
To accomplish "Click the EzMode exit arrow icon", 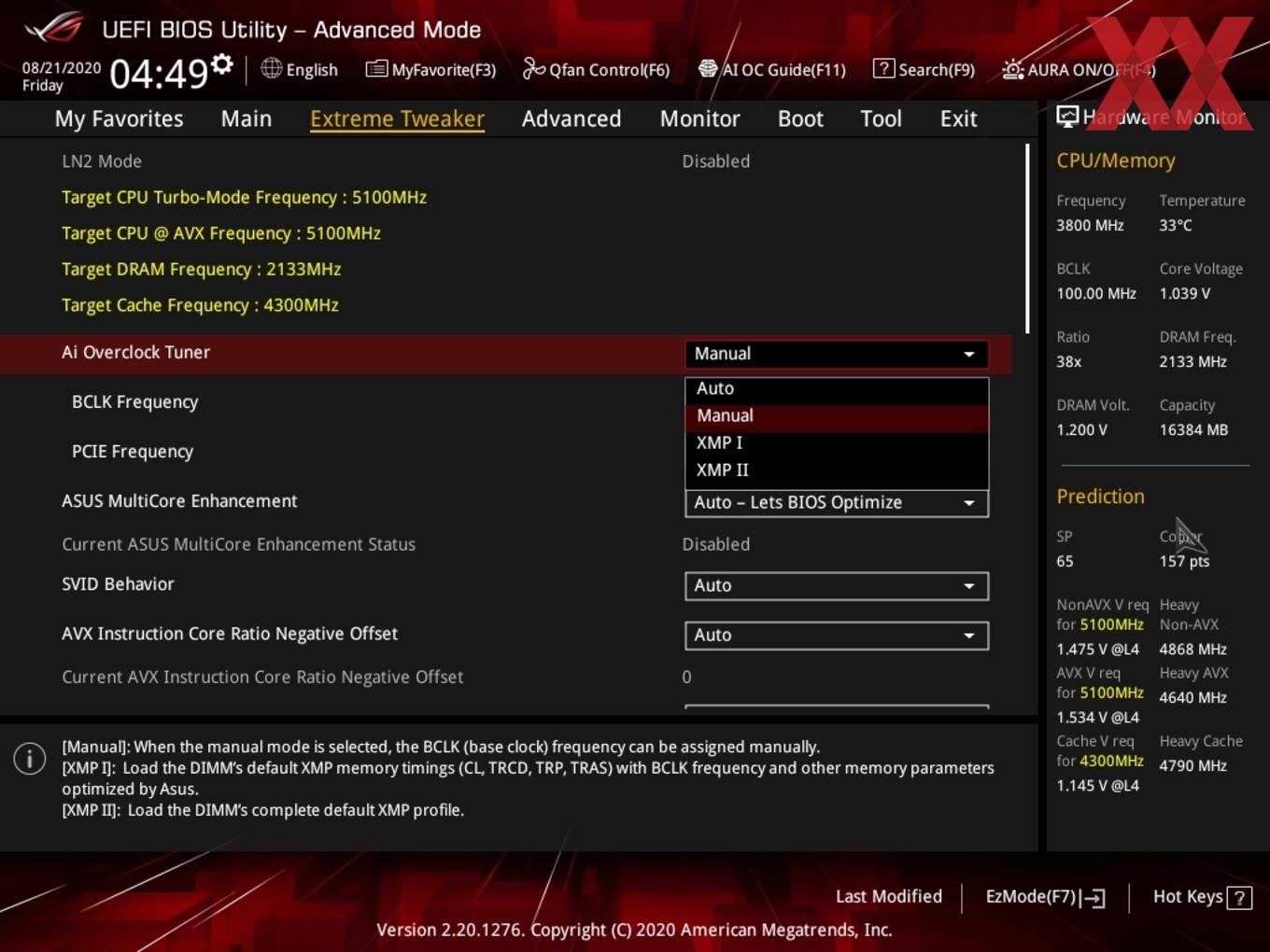I will [x=1093, y=898].
